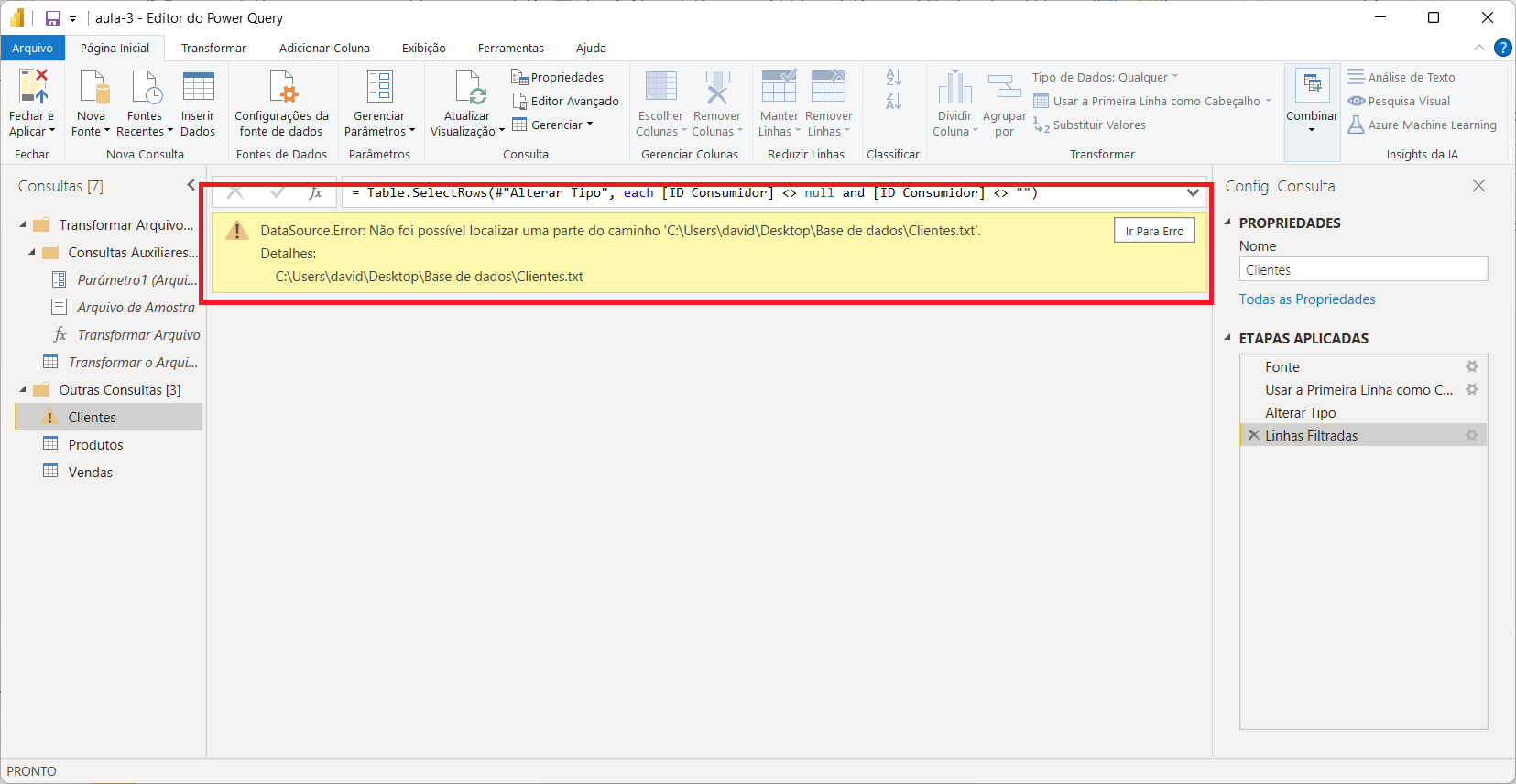Image resolution: width=1516 pixels, height=784 pixels.
Task: Click Dividir Coluna icon
Action: (x=954, y=87)
